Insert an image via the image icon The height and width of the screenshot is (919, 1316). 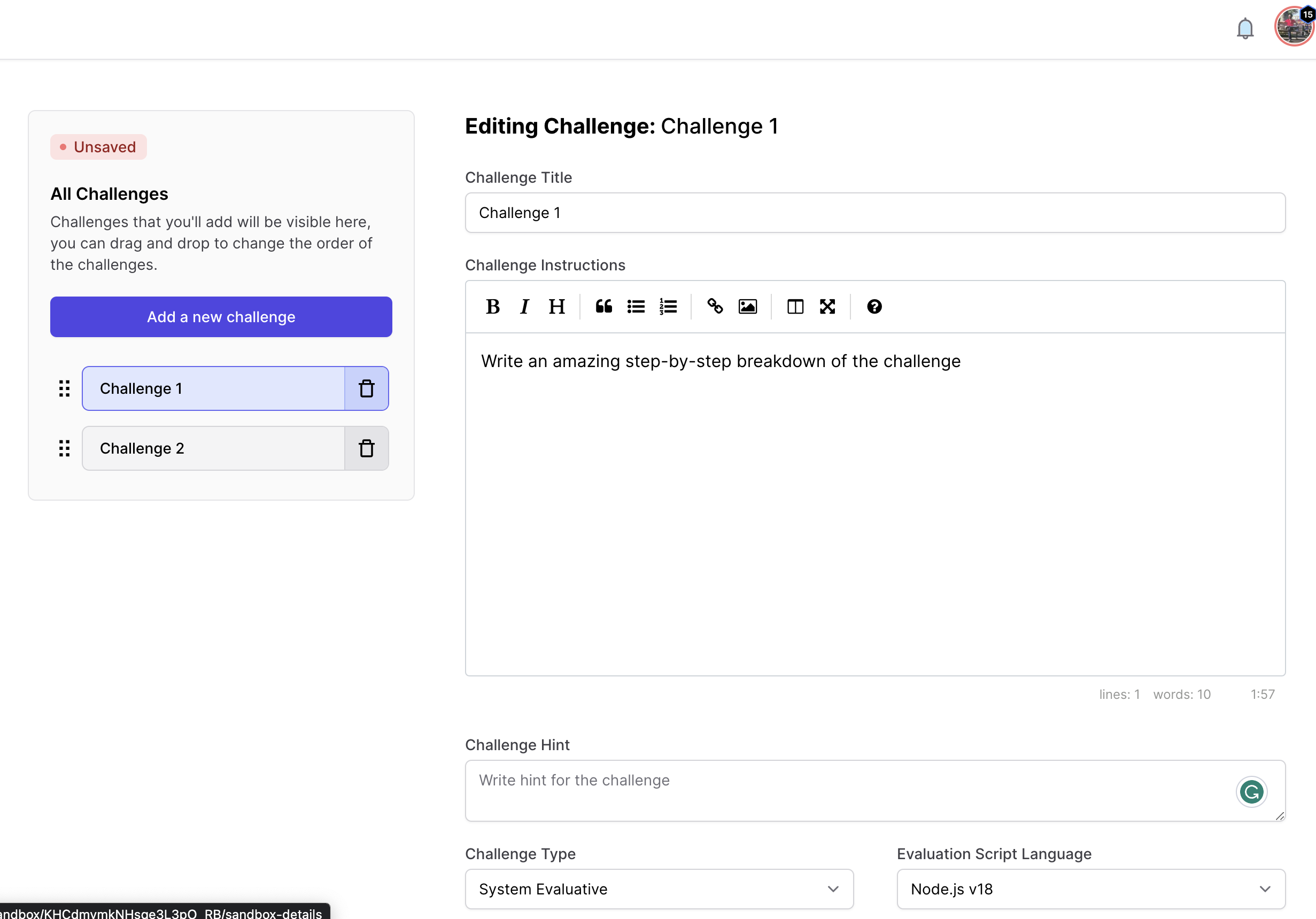click(x=747, y=307)
